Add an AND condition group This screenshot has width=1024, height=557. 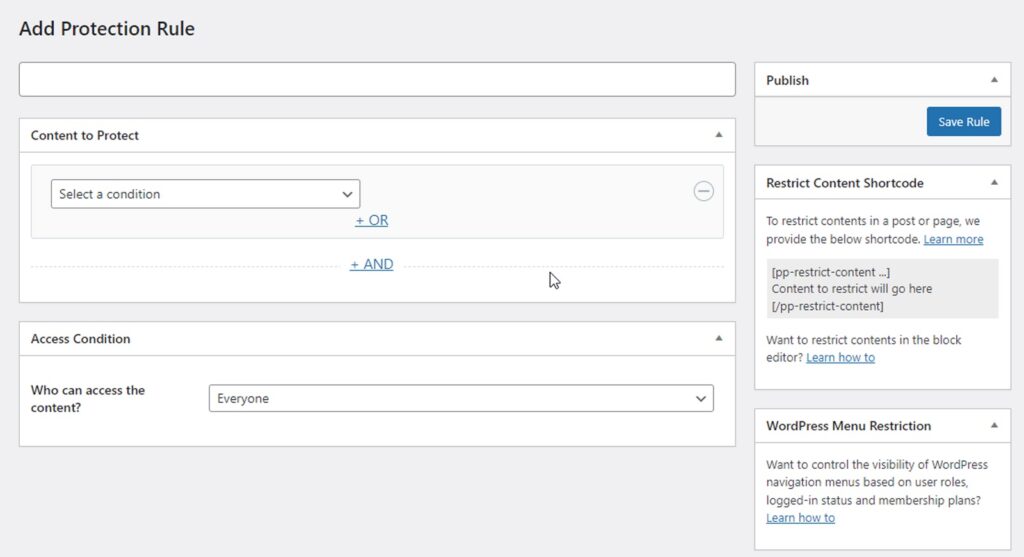point(372,264)
